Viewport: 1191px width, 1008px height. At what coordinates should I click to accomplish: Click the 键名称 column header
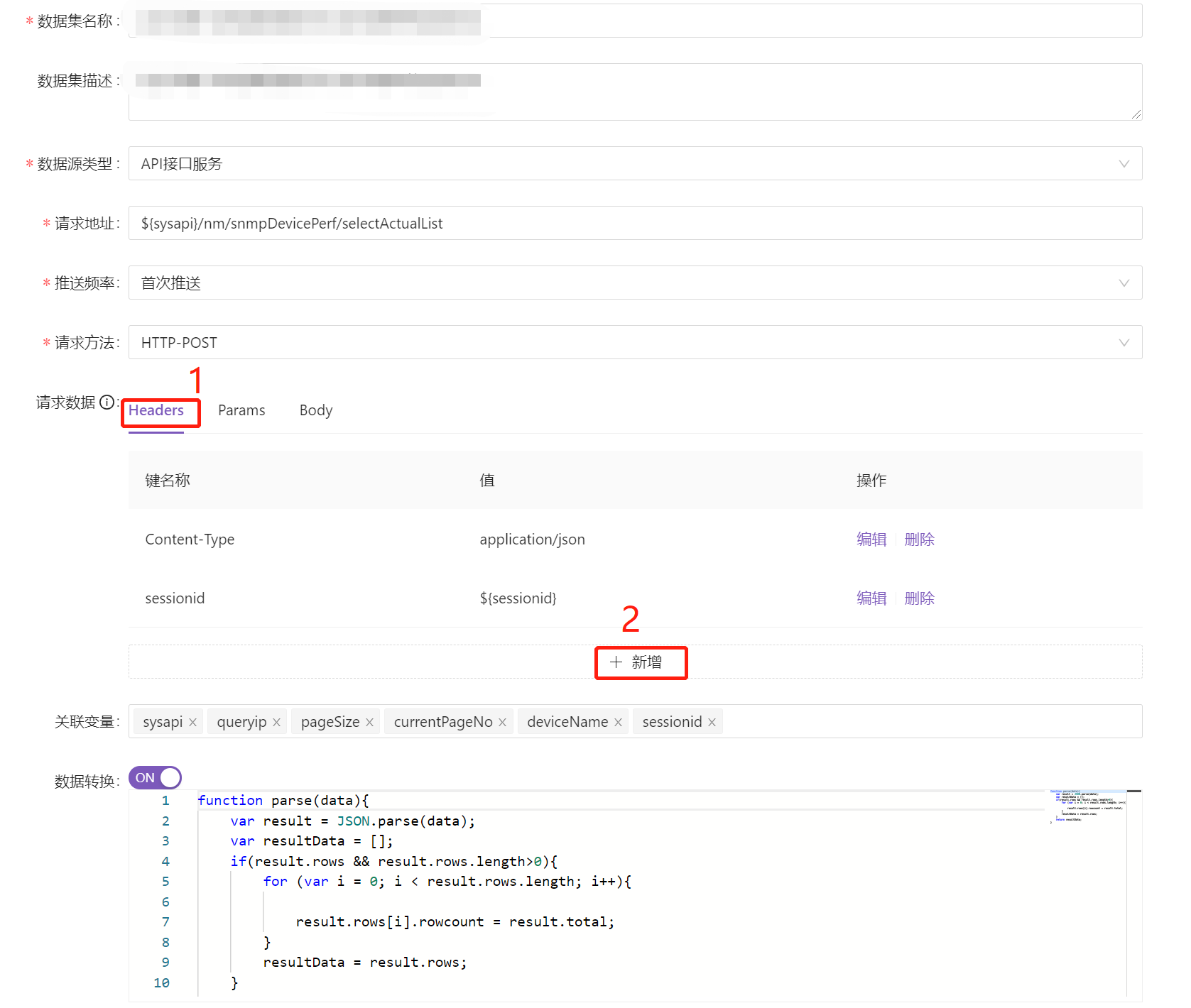coord(168,481)
